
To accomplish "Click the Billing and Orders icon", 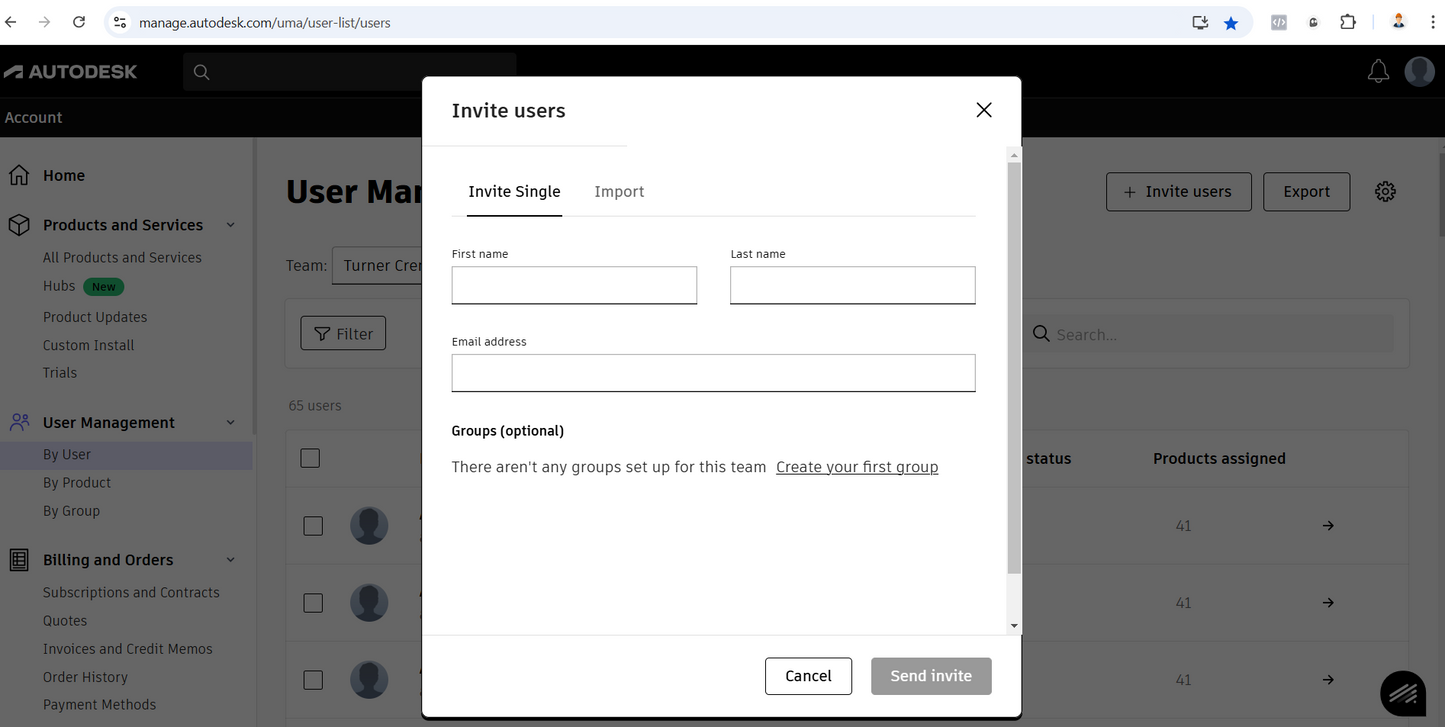I will 19,560.
